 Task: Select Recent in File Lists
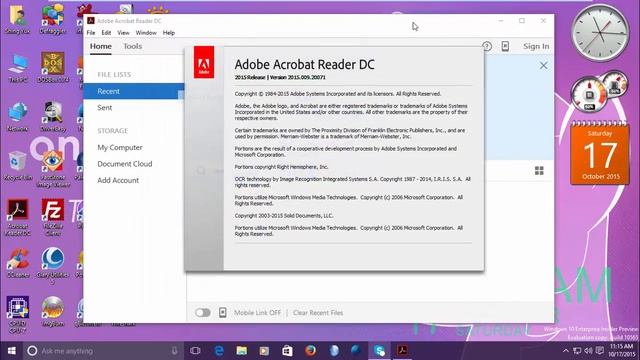point(134,91)
